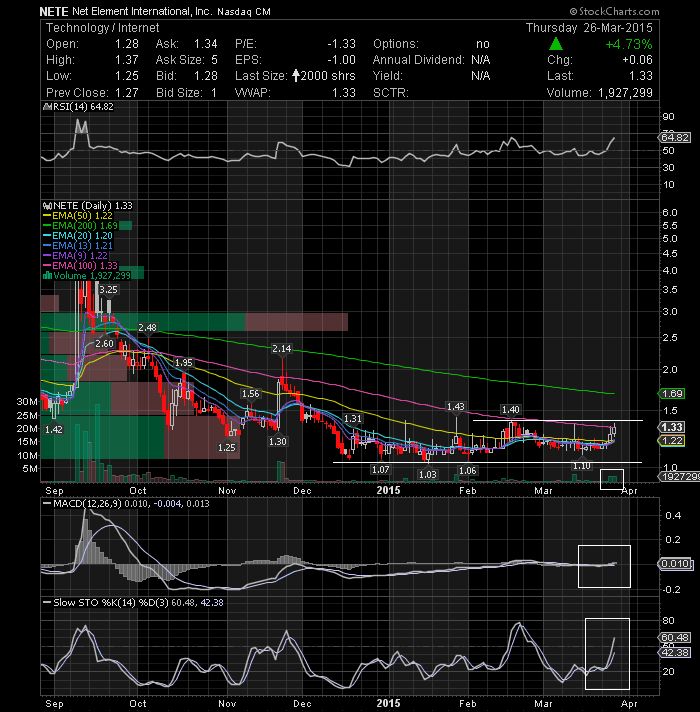Click the 42.38 stochastic axis tag
The width and height of the screenshot is (700, 712).
pyautogui.click(x=675, y=653)
